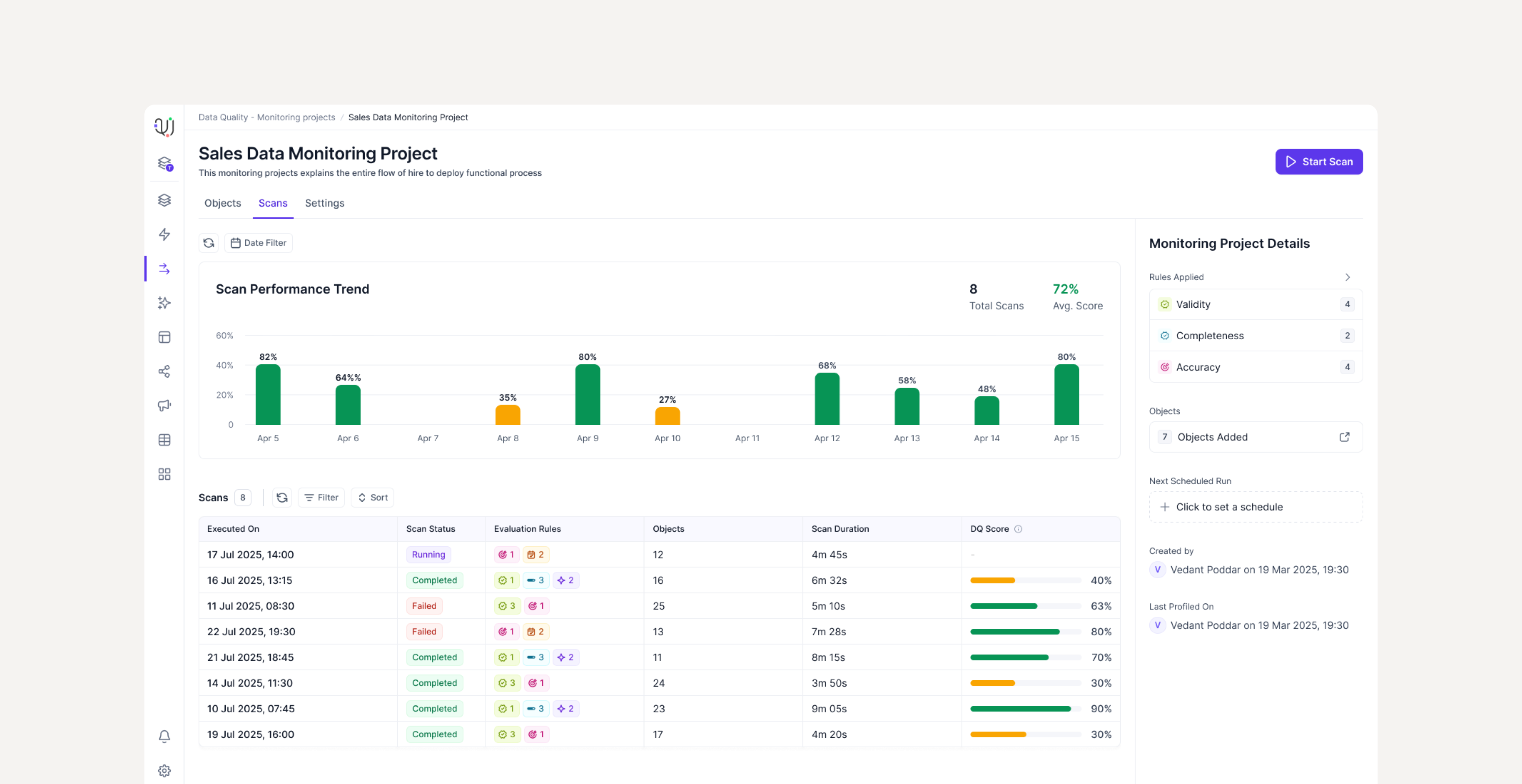Select the data quality arrows sidebar icon
This screenshot has height=784, width=1522.
[164, 269]
